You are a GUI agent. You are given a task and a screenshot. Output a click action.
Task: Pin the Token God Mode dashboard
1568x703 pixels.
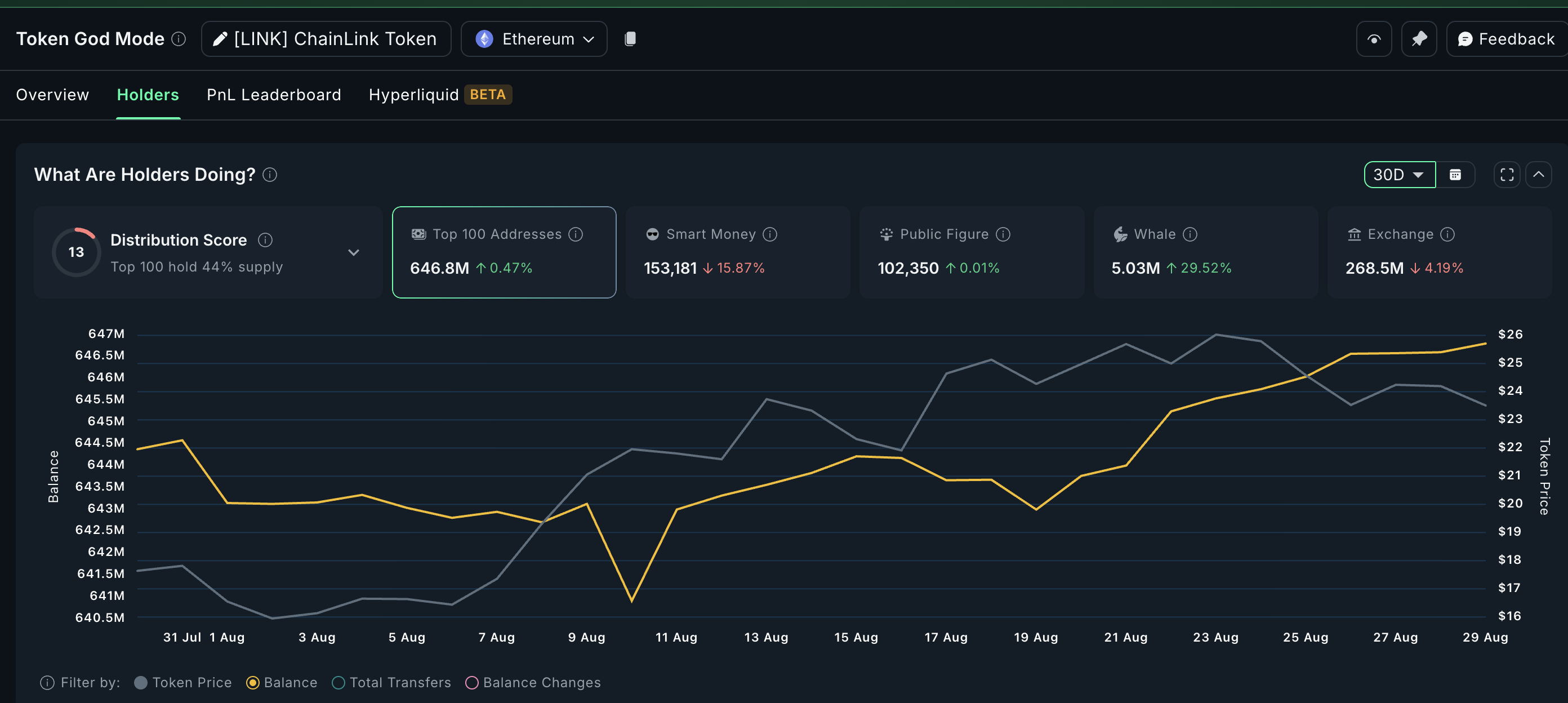tap(1419, 38)
